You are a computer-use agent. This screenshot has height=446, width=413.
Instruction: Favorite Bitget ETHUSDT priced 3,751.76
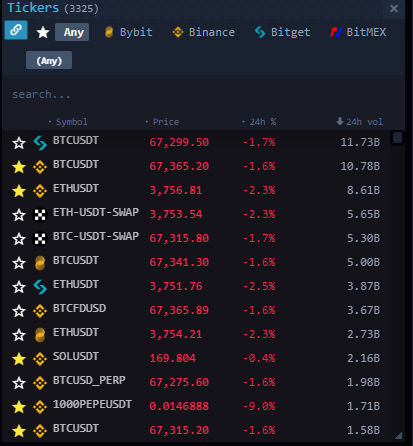click(x=19, y=287)
